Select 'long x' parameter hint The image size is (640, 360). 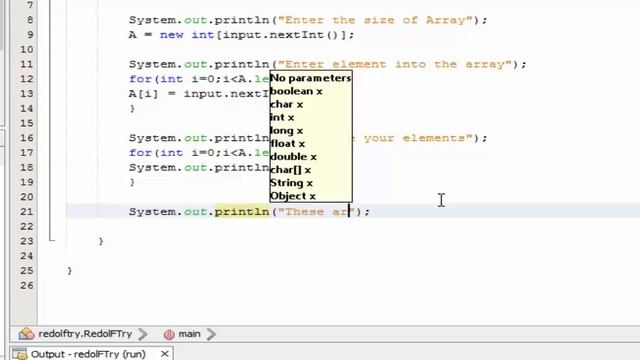[287, 130]
